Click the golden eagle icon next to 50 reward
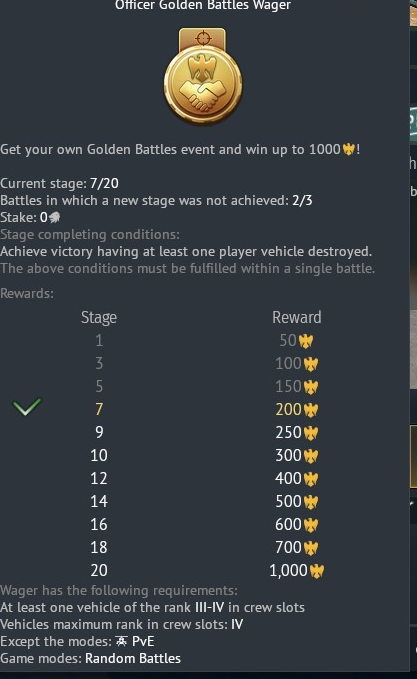Image resolution: width=417 pixels, height=679 pixels. point(306,341)
